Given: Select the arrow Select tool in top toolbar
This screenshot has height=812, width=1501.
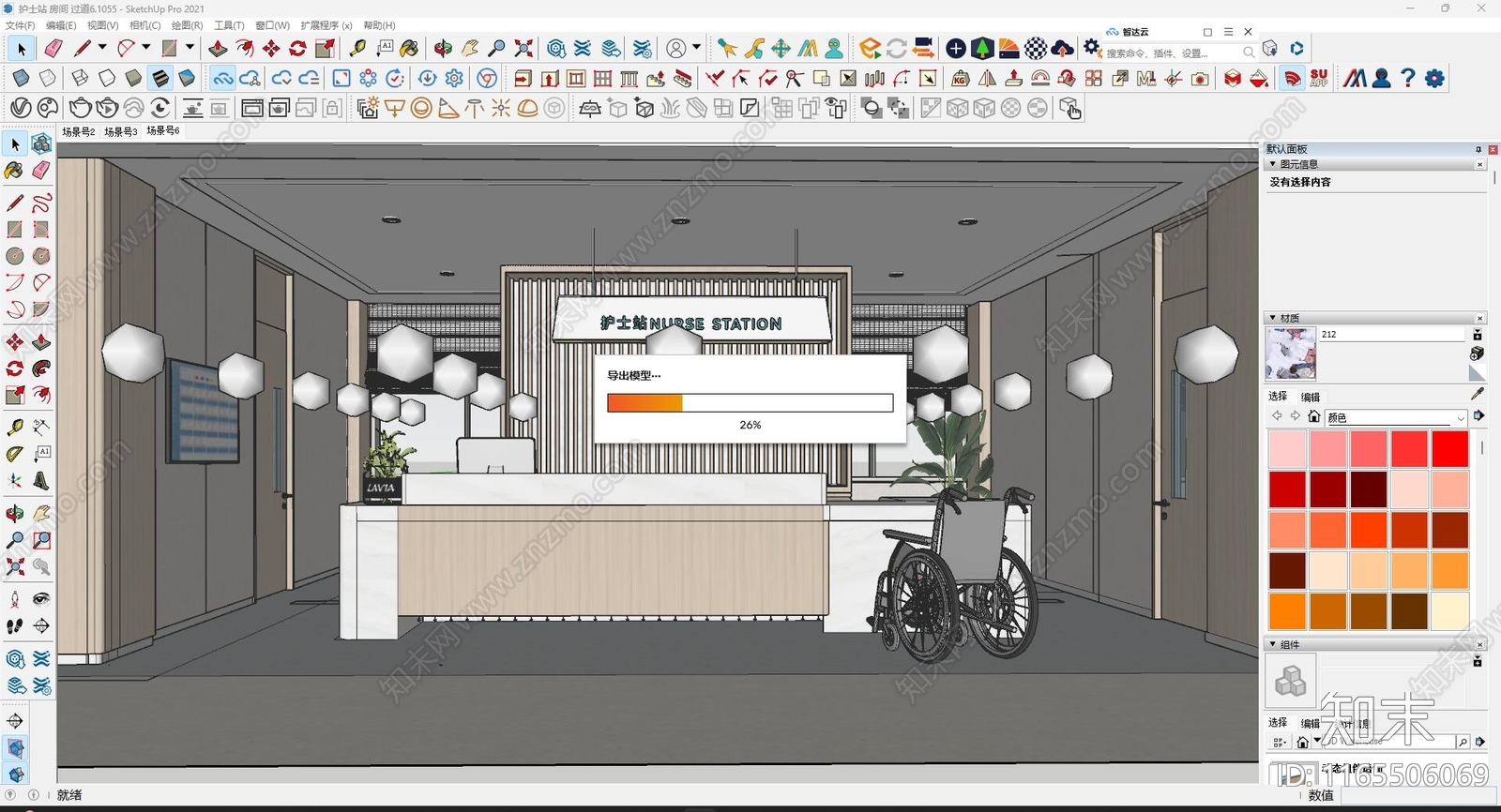Looking at the screenshot, I should tap(22, 49).
